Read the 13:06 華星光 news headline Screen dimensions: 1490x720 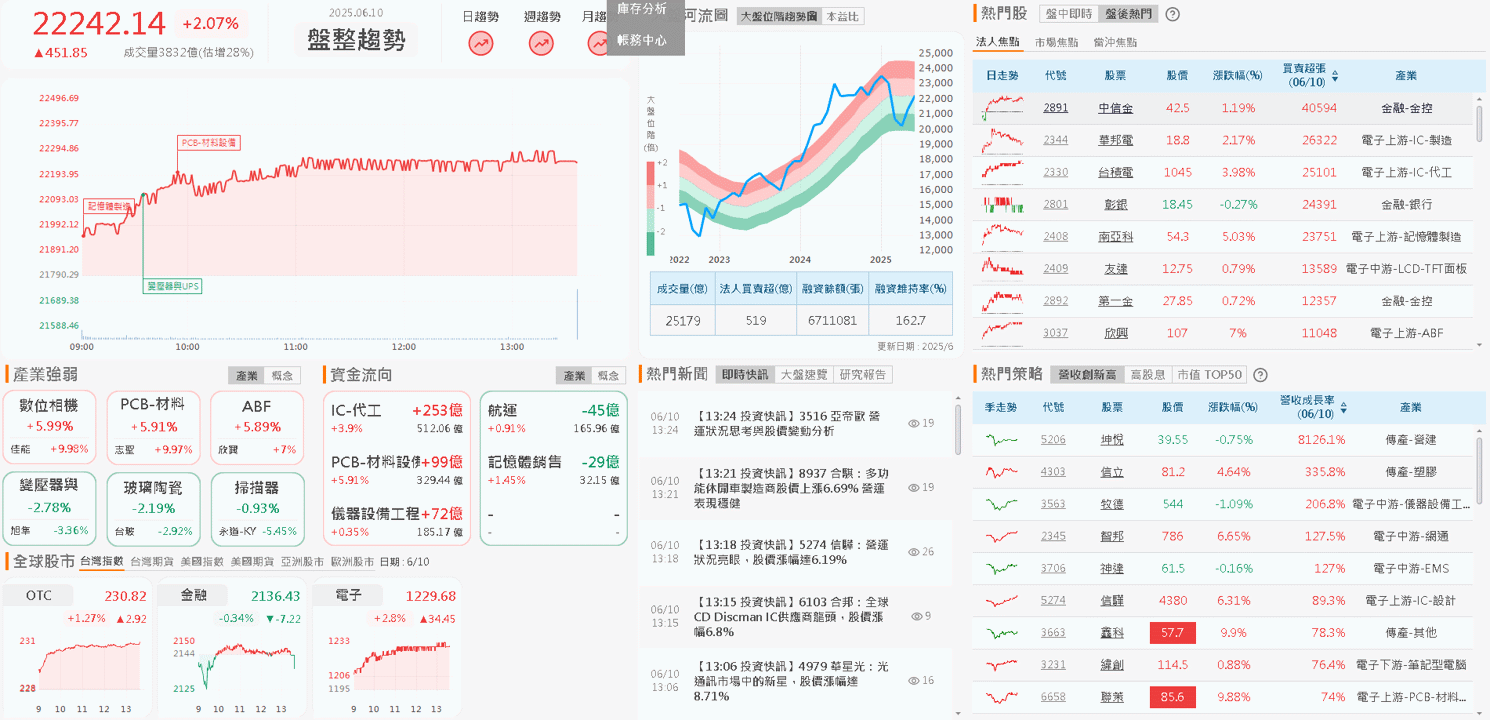point(790,680)
